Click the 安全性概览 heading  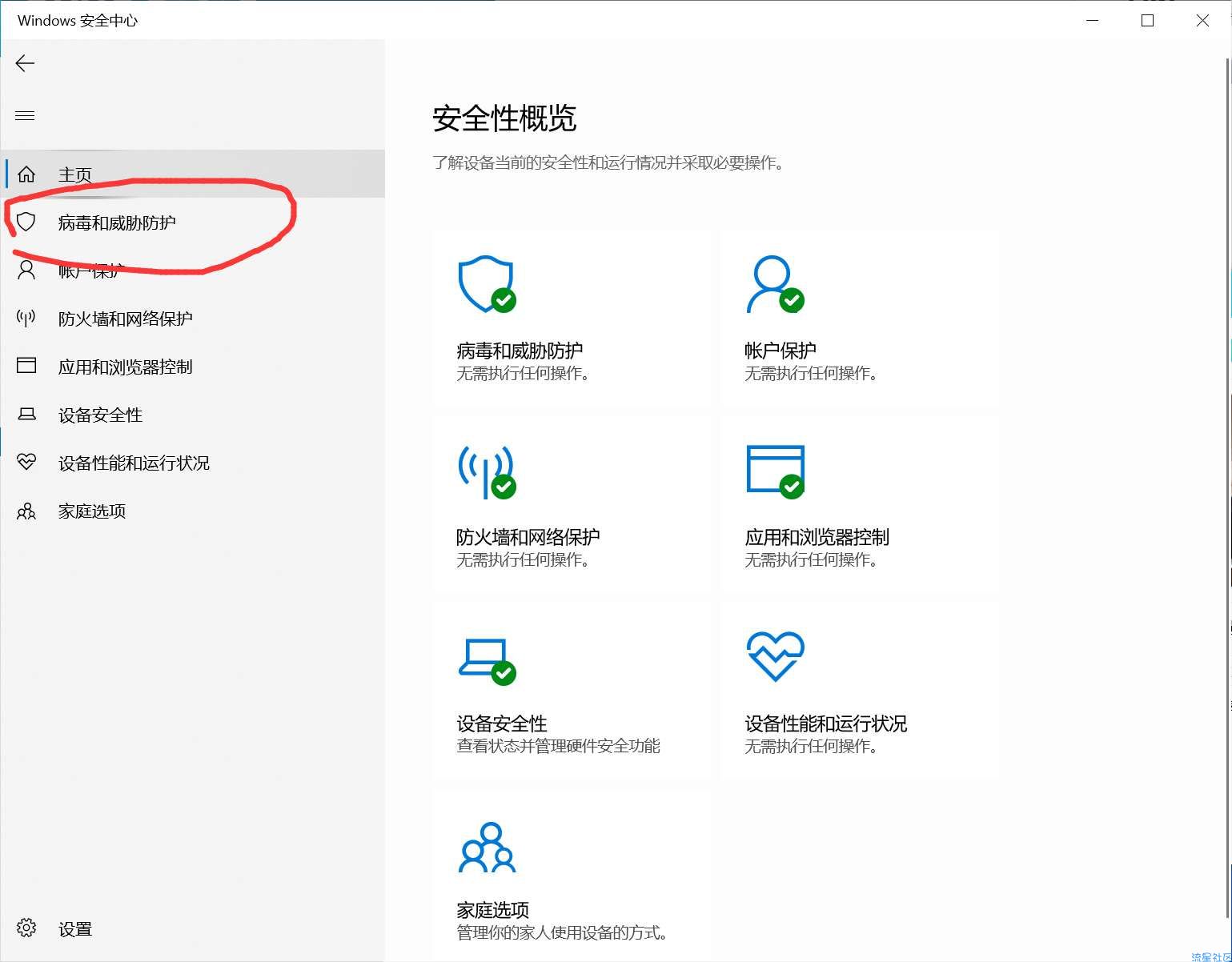(504, 118)
